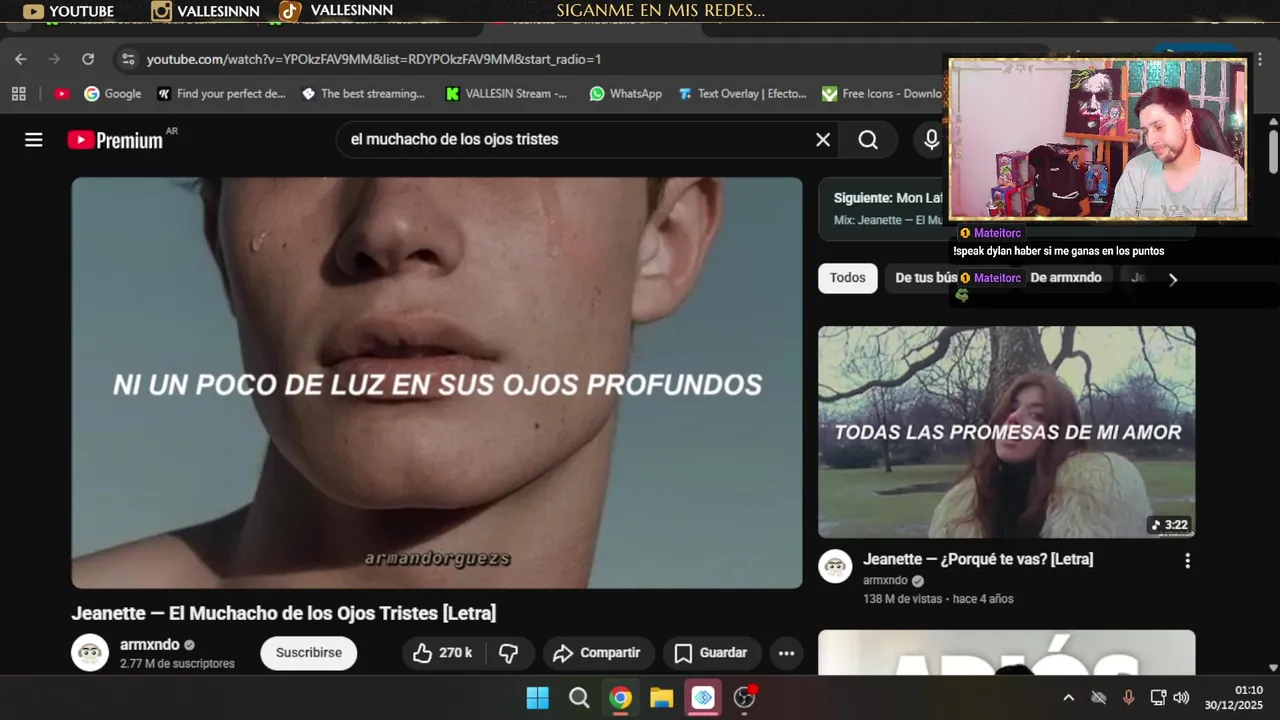Share the video with Compartir
This screenshot has height=720, width=1280.
point(598,653)
